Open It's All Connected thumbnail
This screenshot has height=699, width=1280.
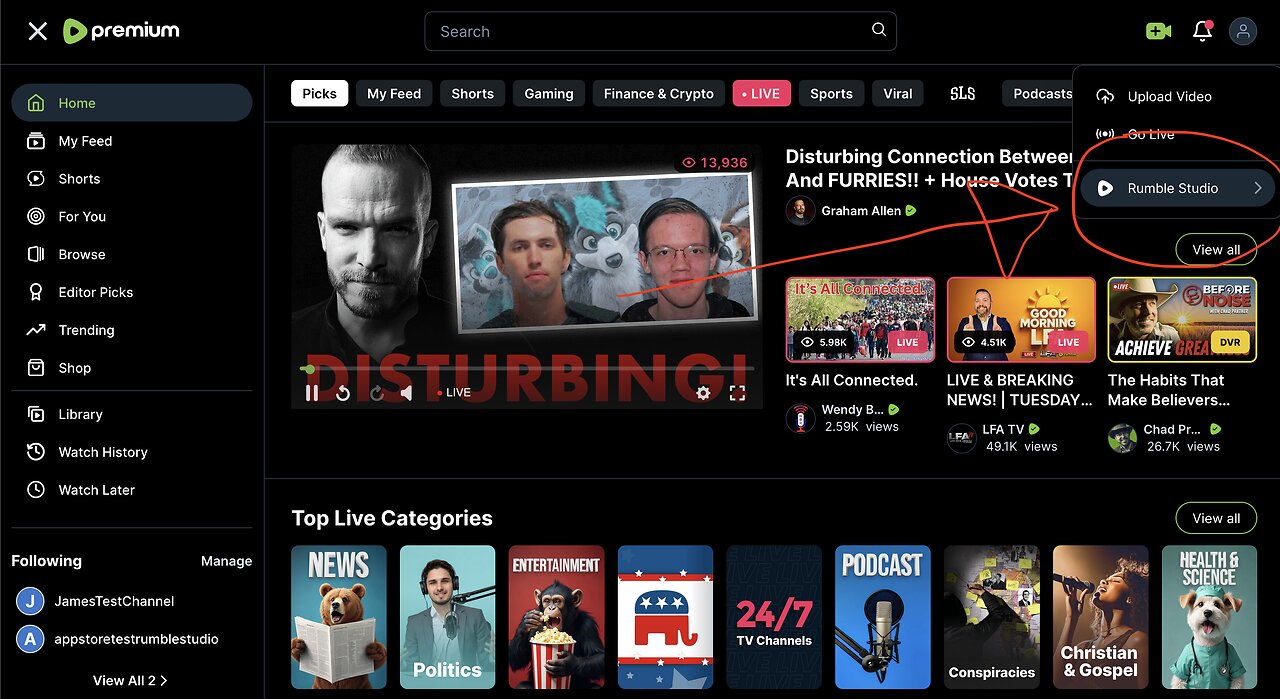(860, 319)
